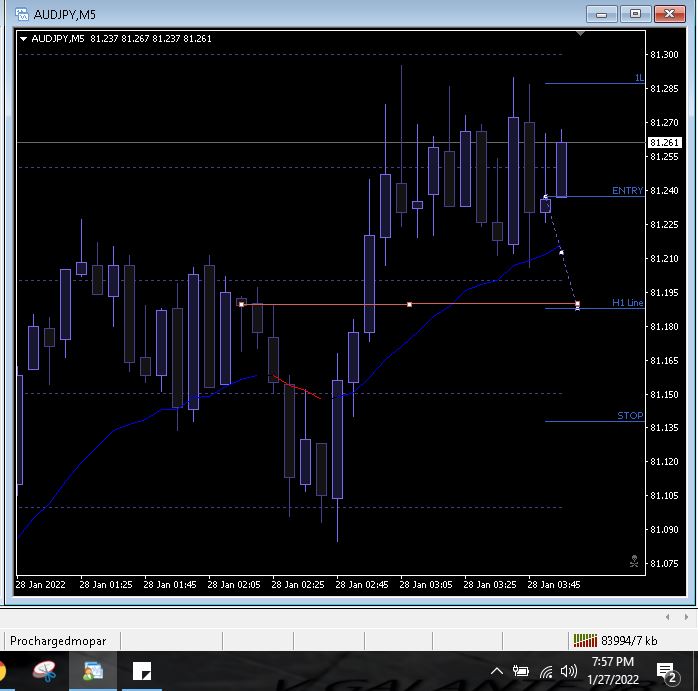Click the horizontal scroll right arrow
The height and width of the screenshot is (691, 698).
click(686, 617)
